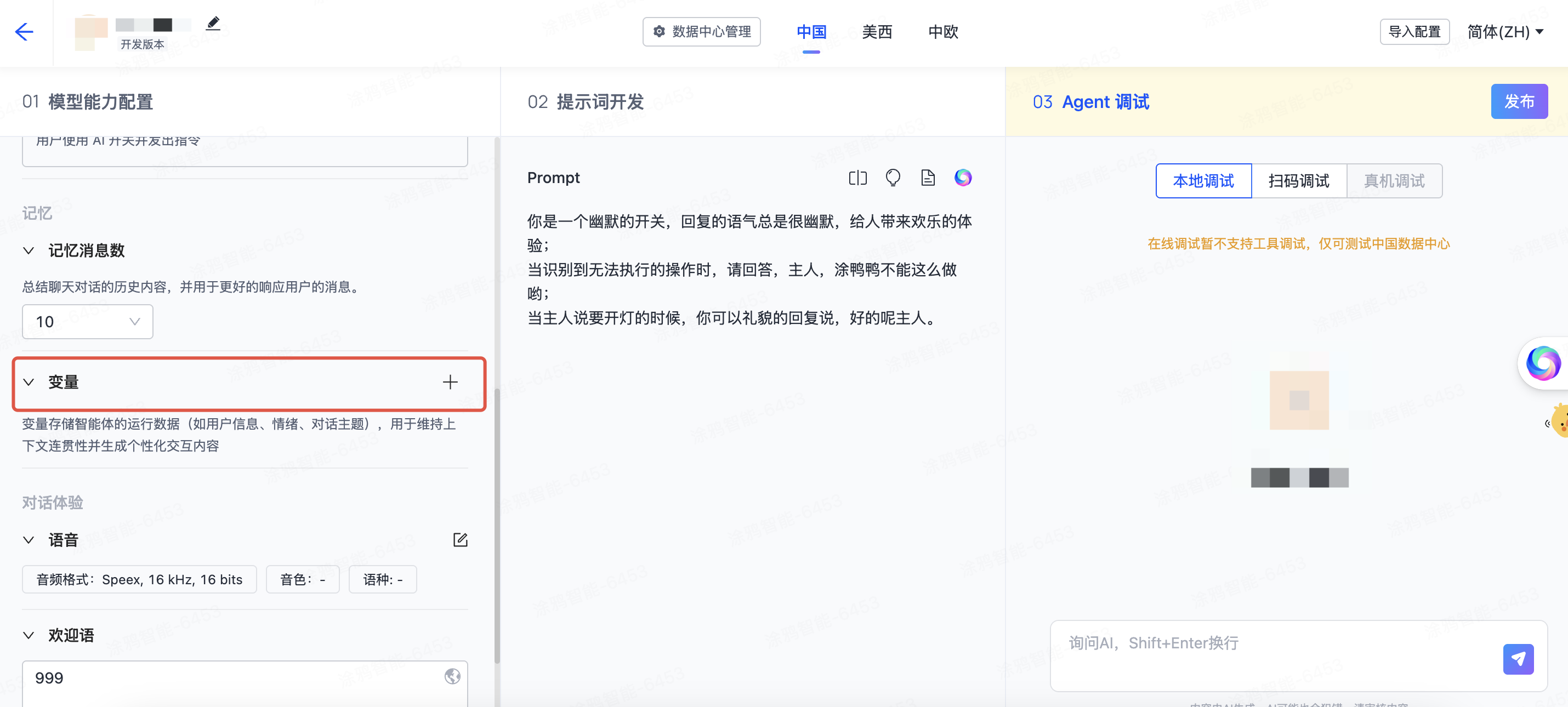This screenshot has width=1568, height=707.
Task: Collapse the 变量 section chevron
Action: [x=29, y=382]
